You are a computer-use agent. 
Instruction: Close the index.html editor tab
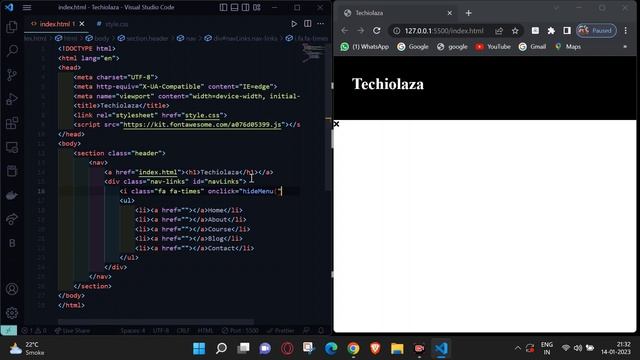(82, 24)
